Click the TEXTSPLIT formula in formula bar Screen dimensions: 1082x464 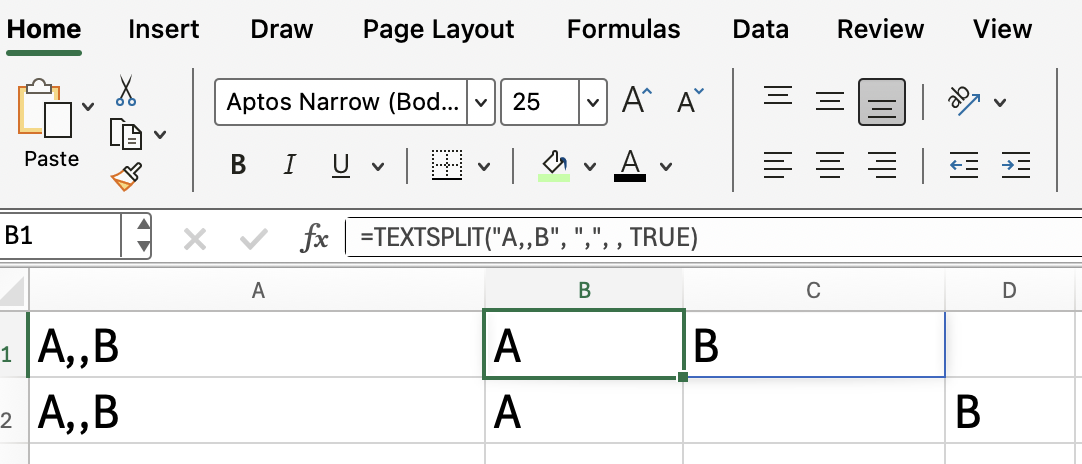tap(529, 238)
